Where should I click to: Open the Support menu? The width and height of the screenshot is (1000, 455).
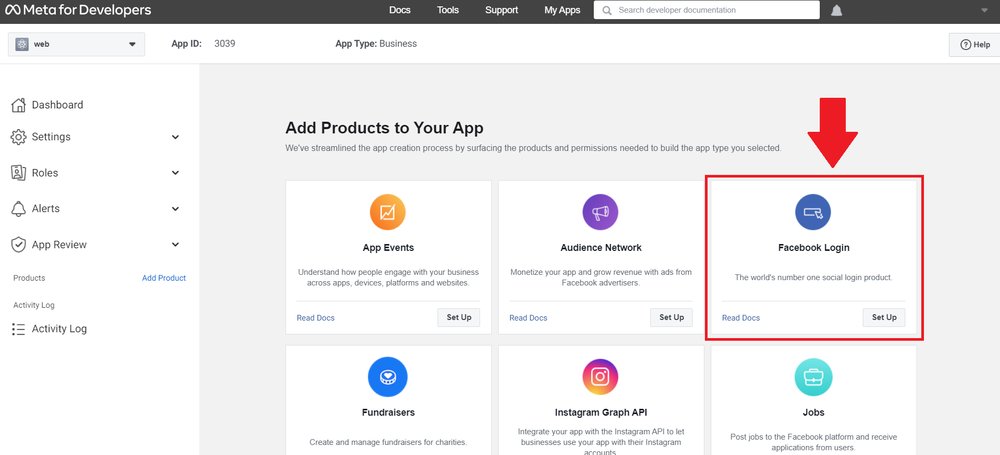coord(501,10)
